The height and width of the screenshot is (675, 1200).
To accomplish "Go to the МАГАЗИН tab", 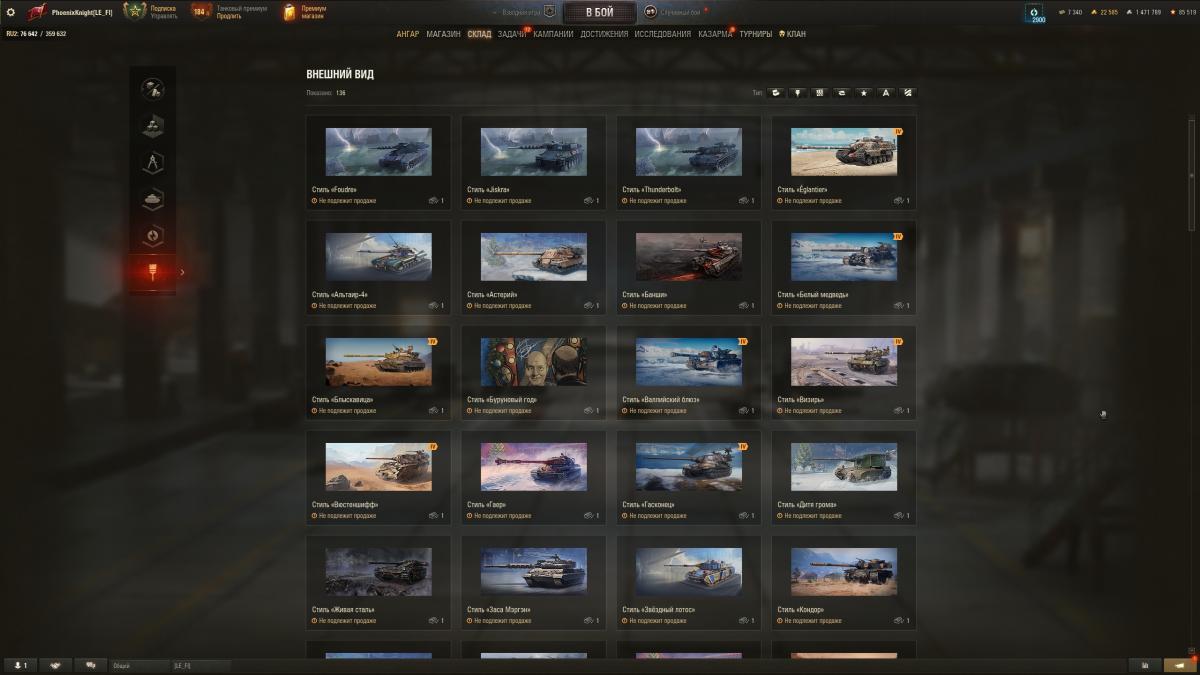I will point(443,34).
